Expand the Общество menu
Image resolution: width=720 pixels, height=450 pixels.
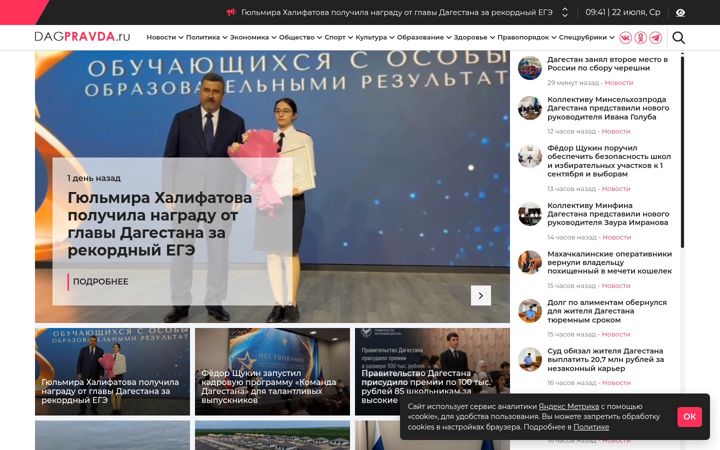[300, 38]
